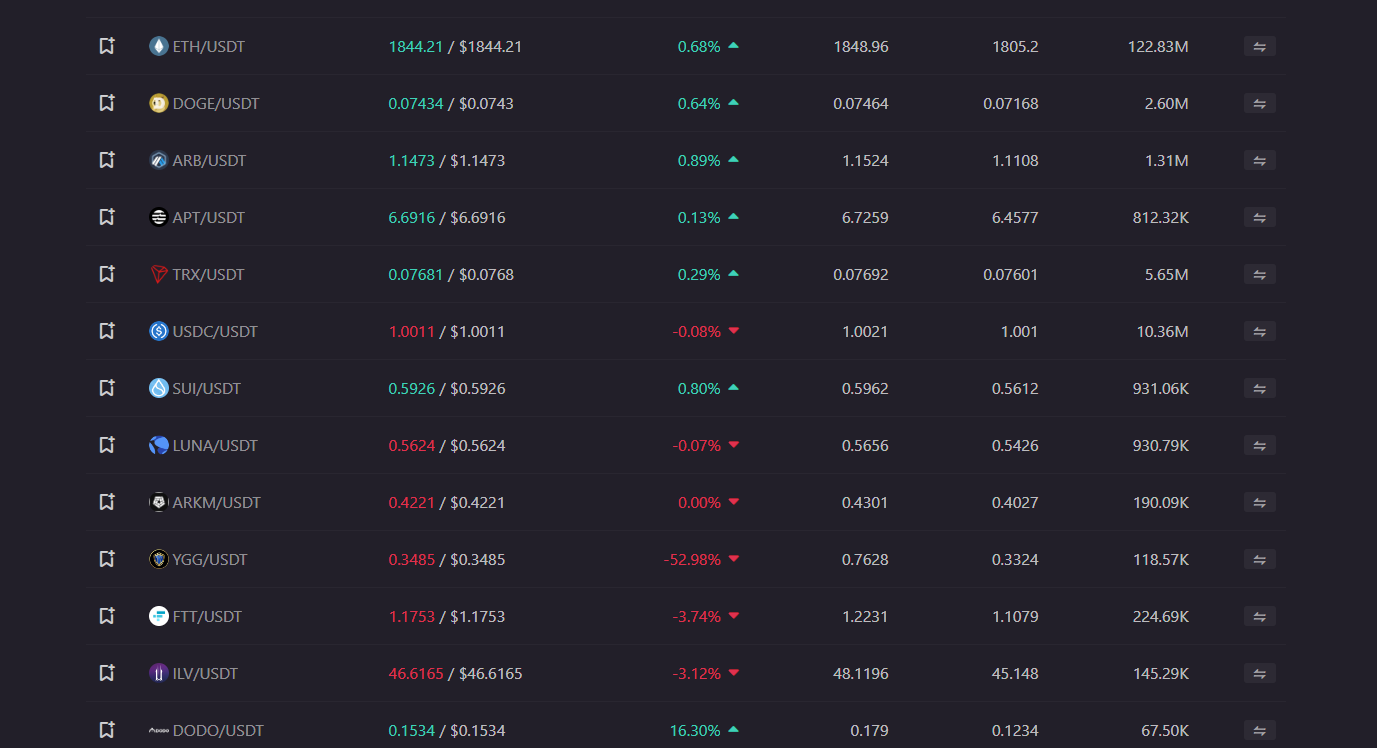Click trade icon on FTT/USDT row
The height and width of the screenshot is (748, 1377).
1259,616
